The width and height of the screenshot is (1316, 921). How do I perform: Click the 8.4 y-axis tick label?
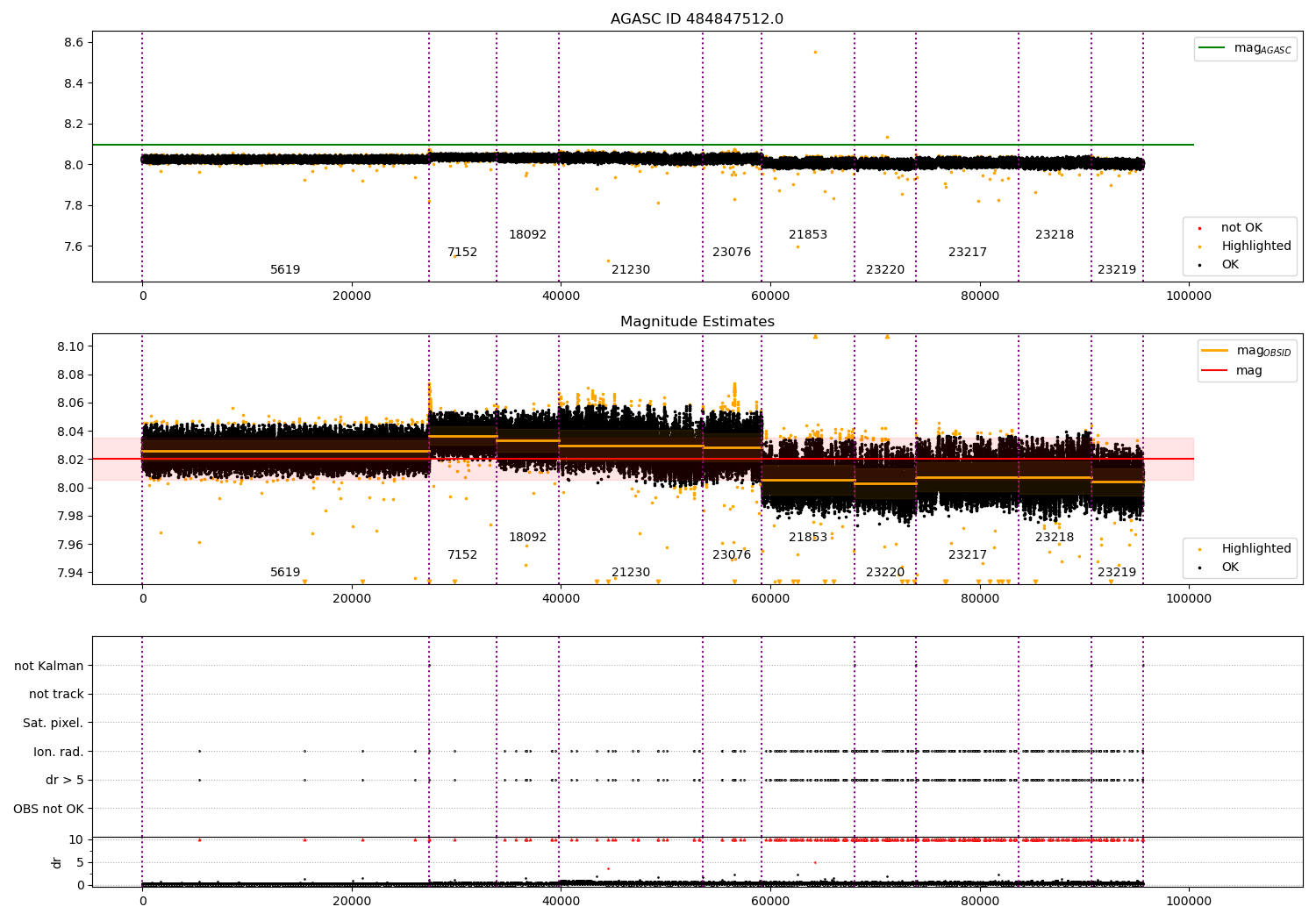click(x=74, y=84)
